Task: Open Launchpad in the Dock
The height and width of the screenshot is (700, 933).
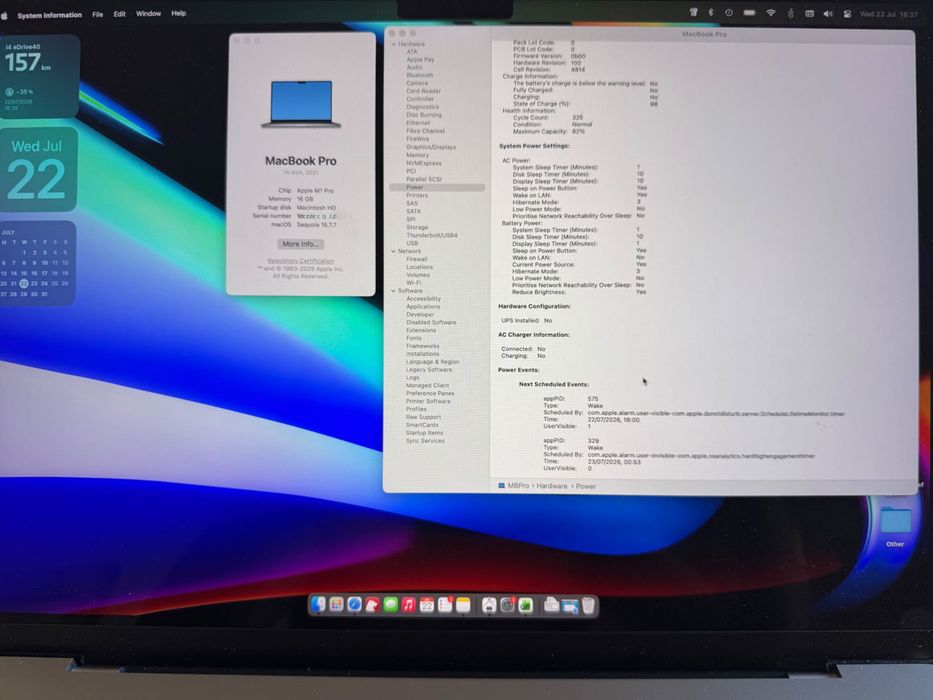Action: click(336, 605)
